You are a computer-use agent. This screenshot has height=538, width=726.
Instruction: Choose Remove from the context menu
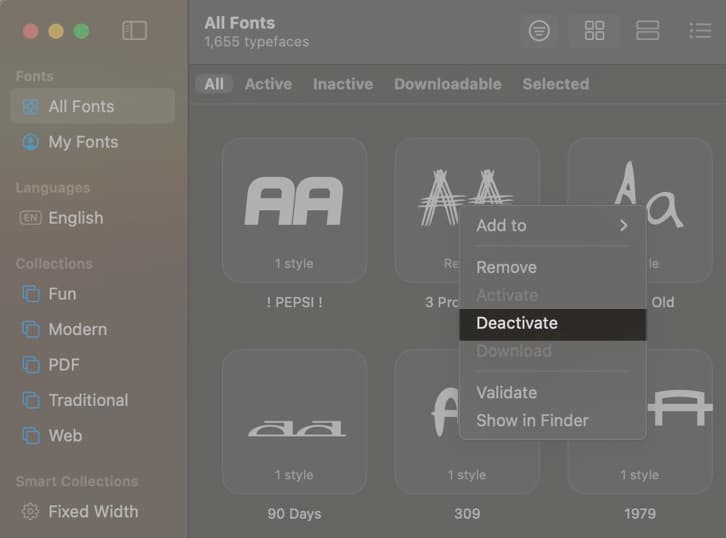coord(552,267)
